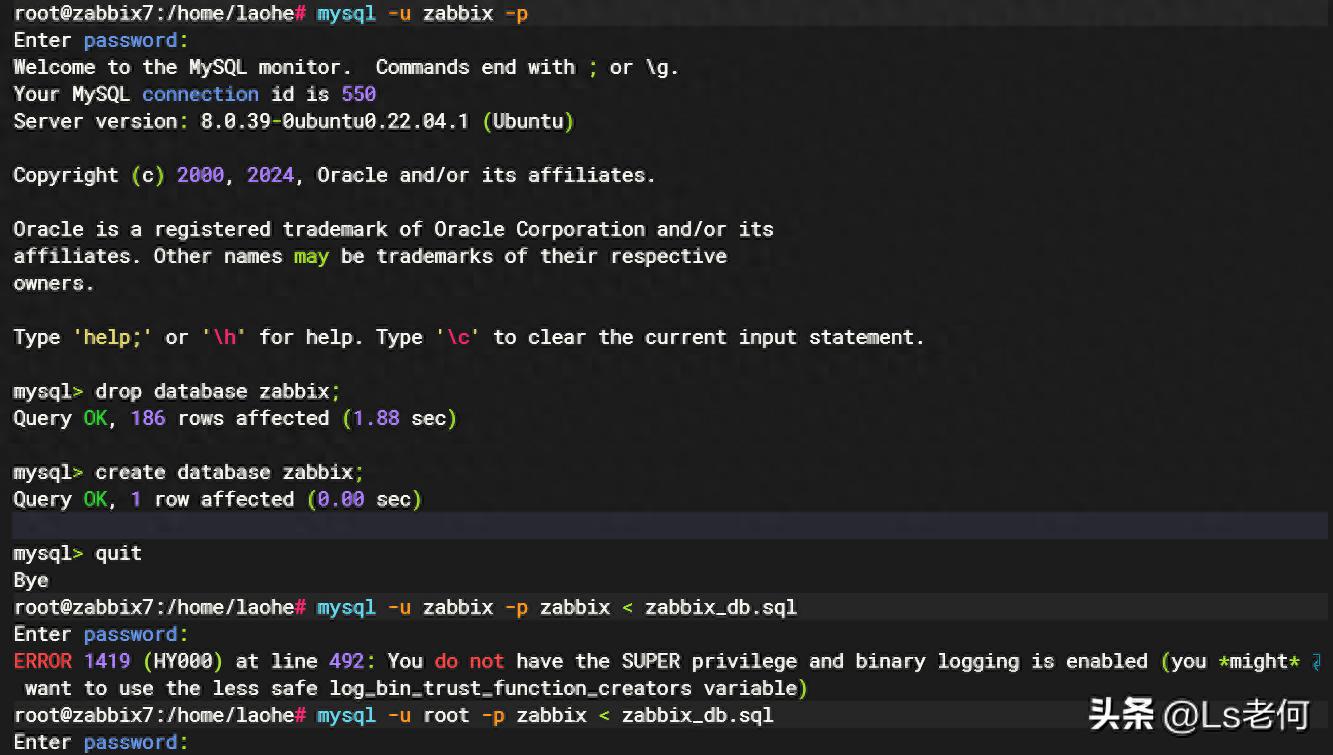Click the line-wrap arrow after '*might*'
This screenshot has height=755, width=1333.
(1317, 661)
